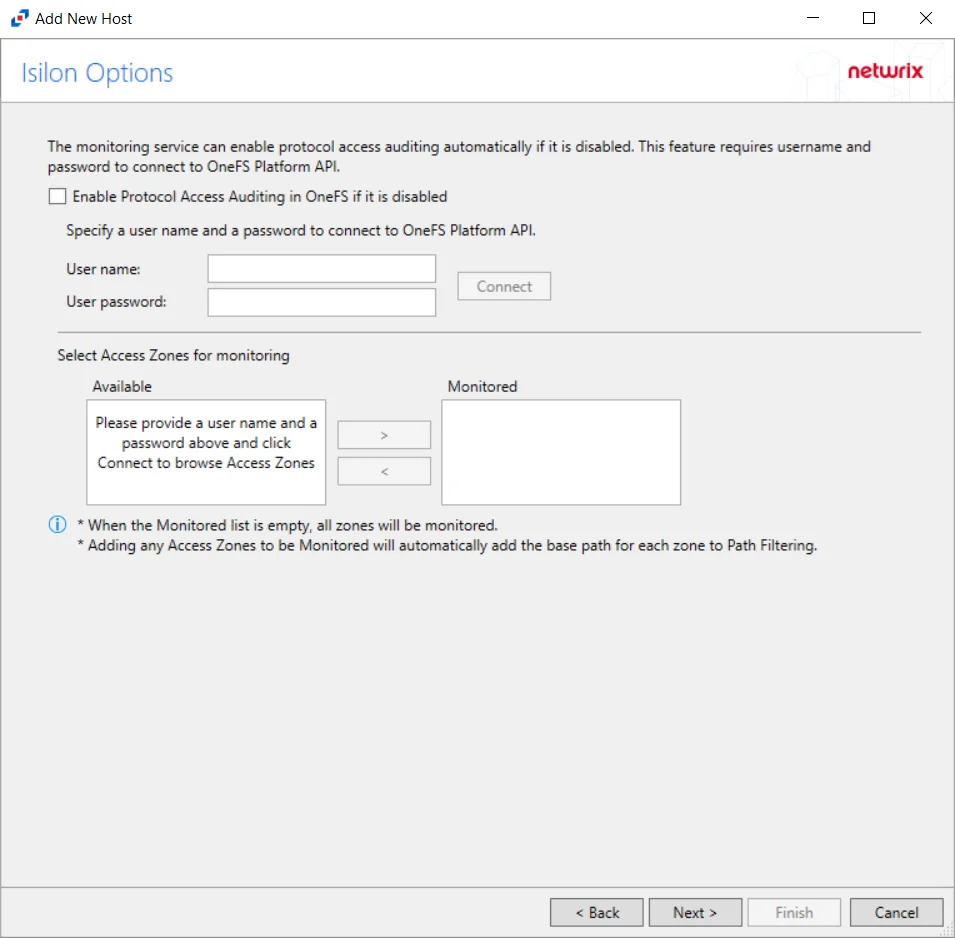Click the User name input field

point(322,269)
